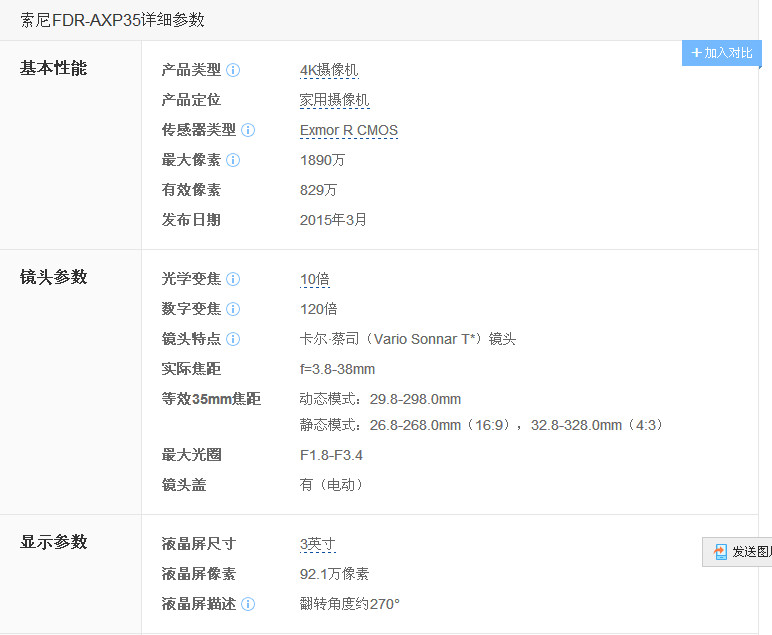
Task: Click info icon next to 光学变焦
Action: (233, 279)
